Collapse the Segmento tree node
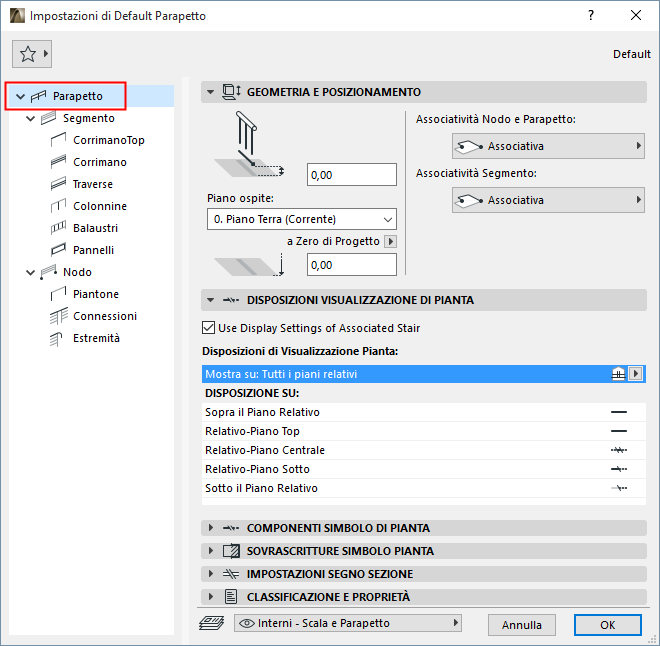Image resolution: width=660 pixels, height=646 pixels. point(30,119)
